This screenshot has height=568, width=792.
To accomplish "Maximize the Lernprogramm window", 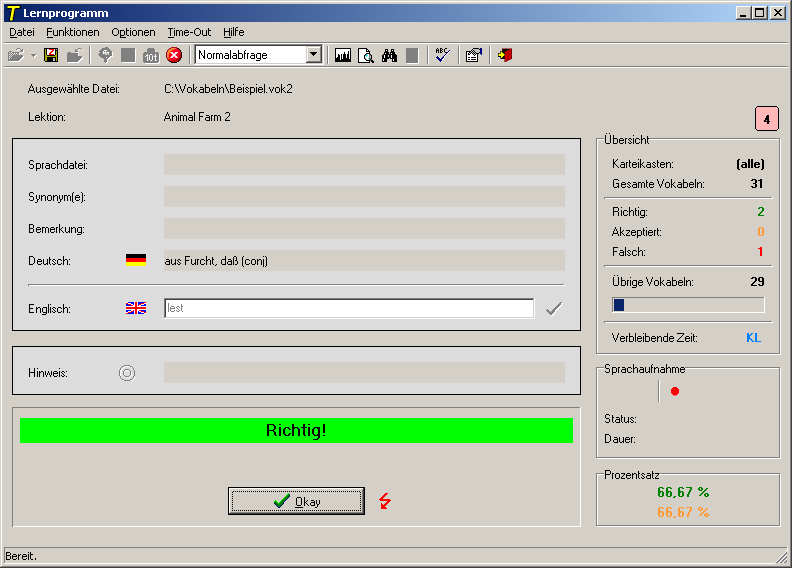I will (x=759, y=13).
